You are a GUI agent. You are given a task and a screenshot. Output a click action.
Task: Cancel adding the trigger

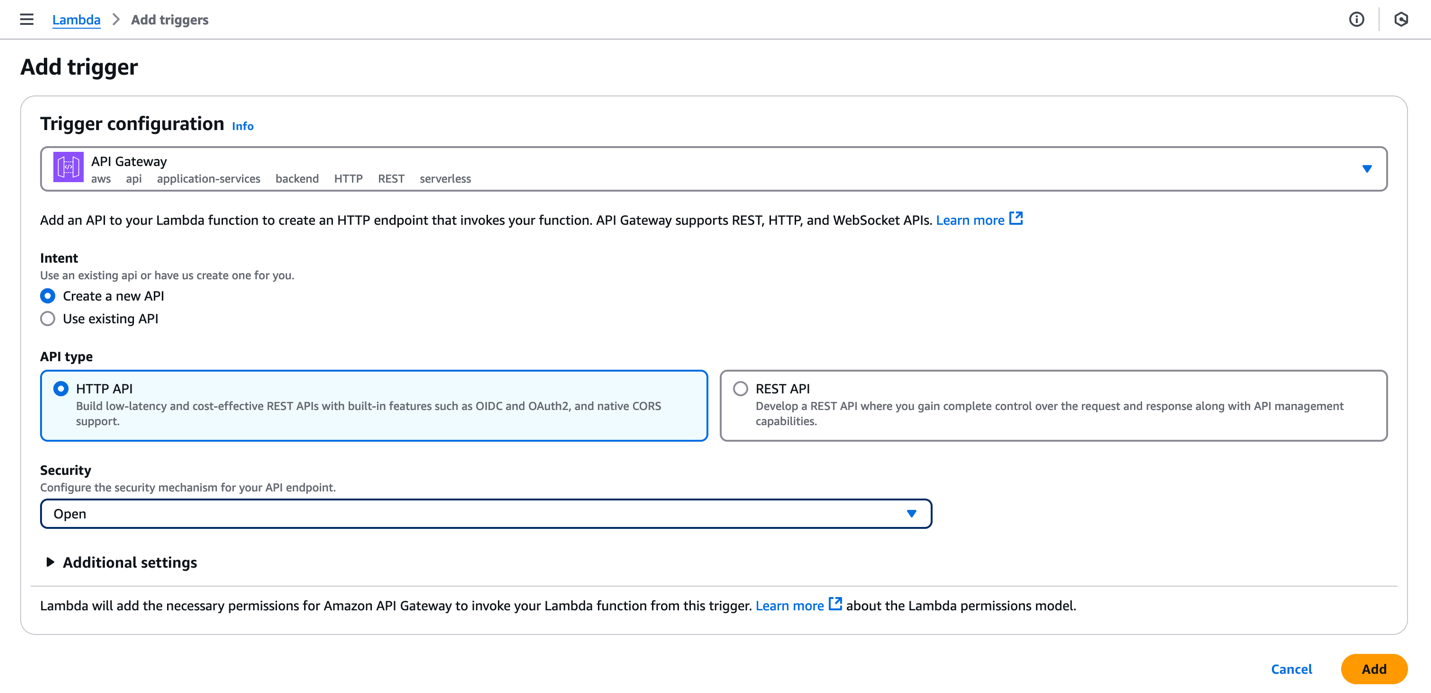(1291, 669)
